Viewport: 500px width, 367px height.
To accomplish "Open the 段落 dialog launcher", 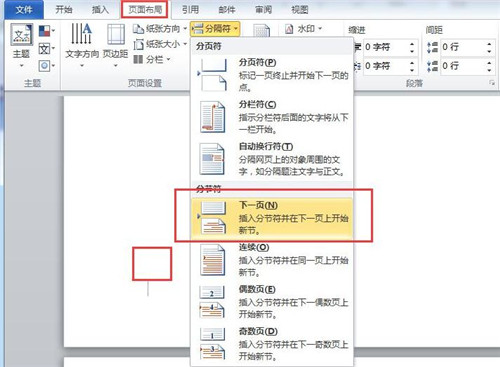I will (492, 83).
